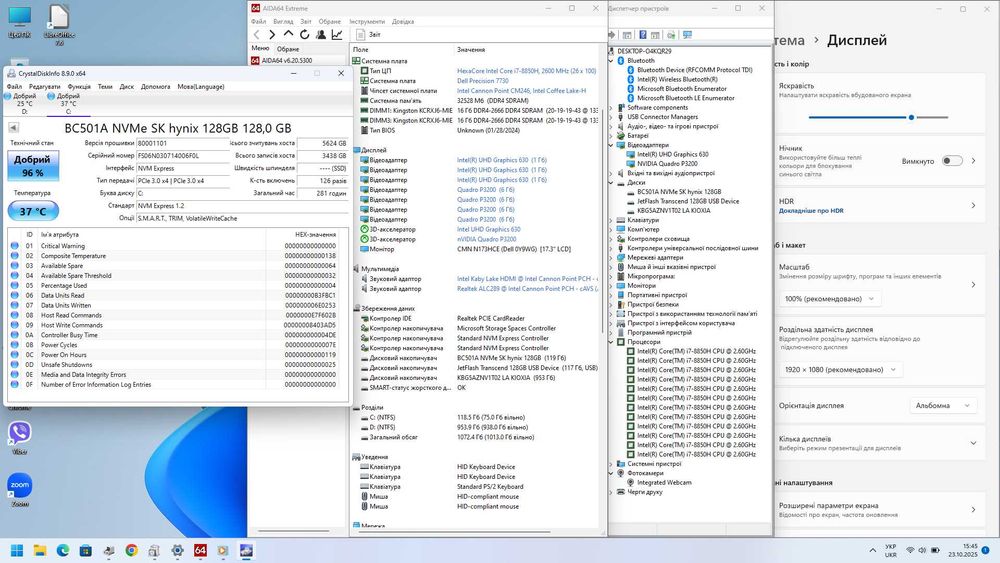This screenshot has height=563, width=1000.
Task: Collapse the Bluetooth node in Device Manager
Action: [x=612, y=61]
